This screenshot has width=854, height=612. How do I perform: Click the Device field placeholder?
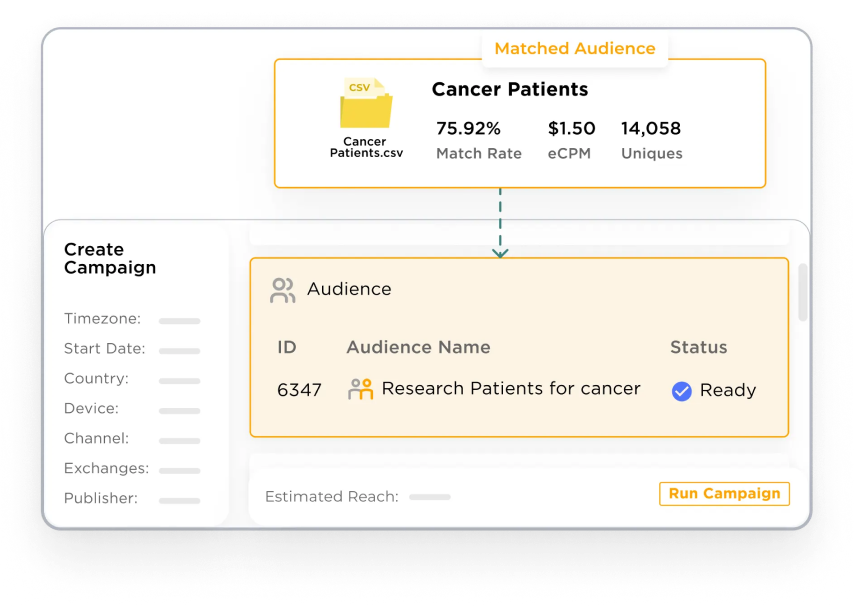180,411
